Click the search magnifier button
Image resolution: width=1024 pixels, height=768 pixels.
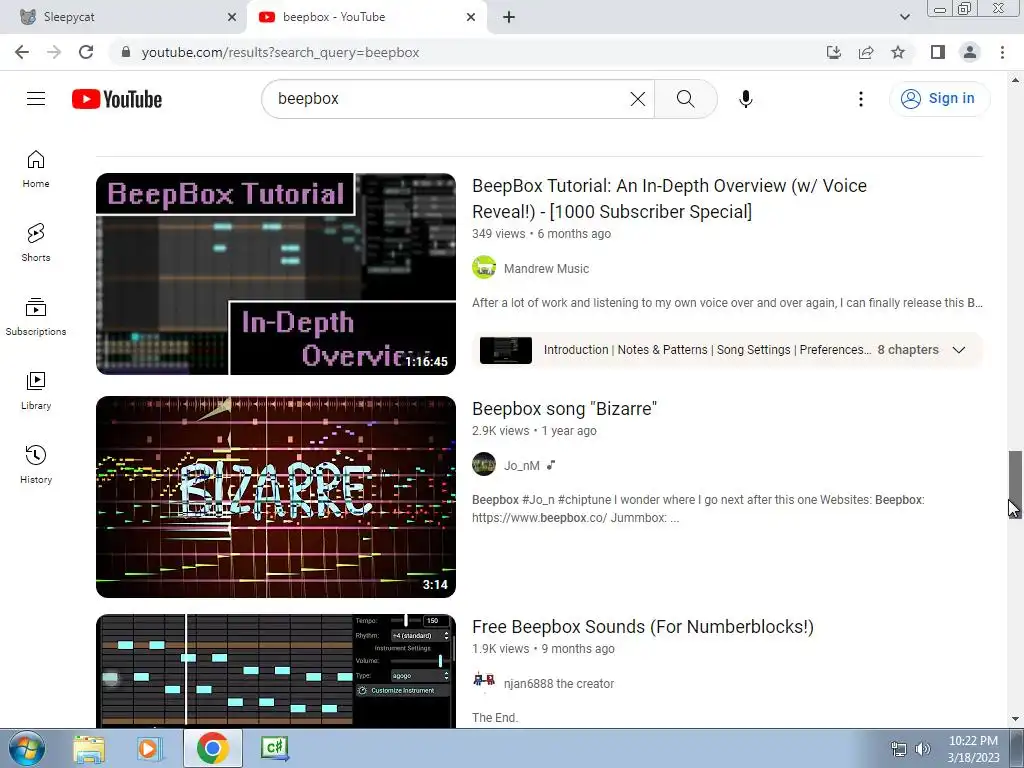(x=686, y=99)
